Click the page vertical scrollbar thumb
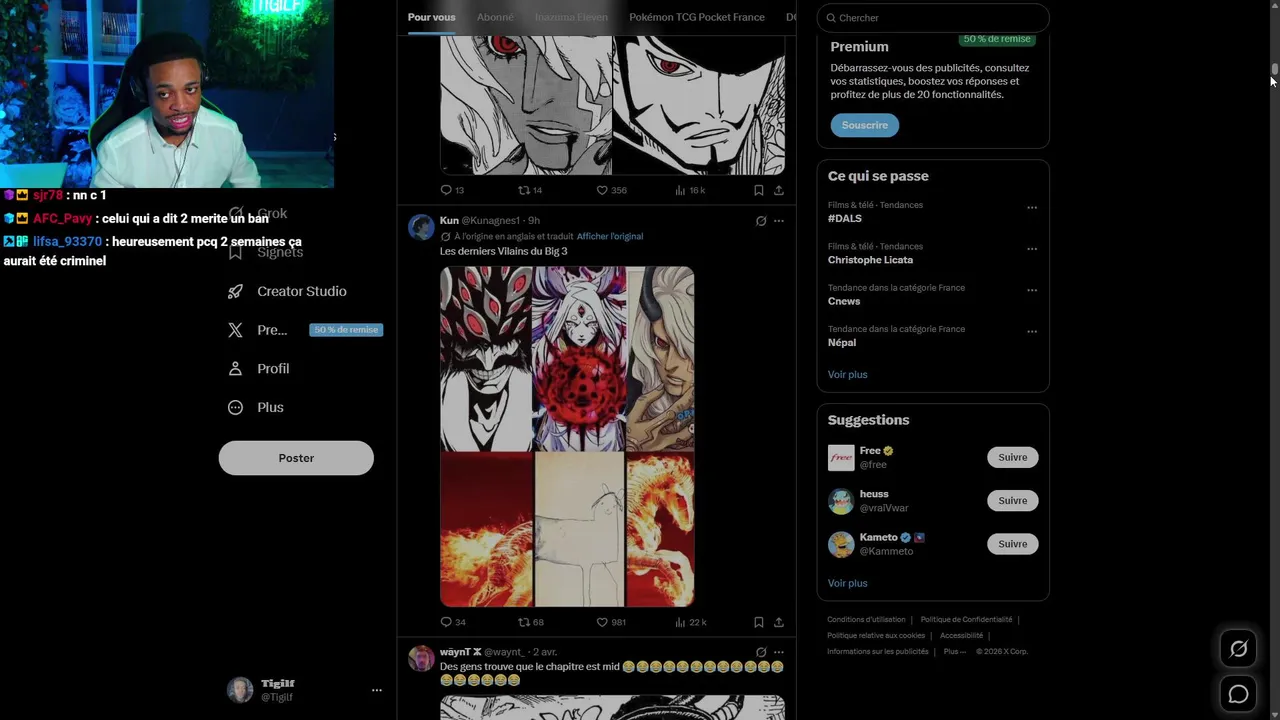The image size is (1280, 720). coord(1275,69)
